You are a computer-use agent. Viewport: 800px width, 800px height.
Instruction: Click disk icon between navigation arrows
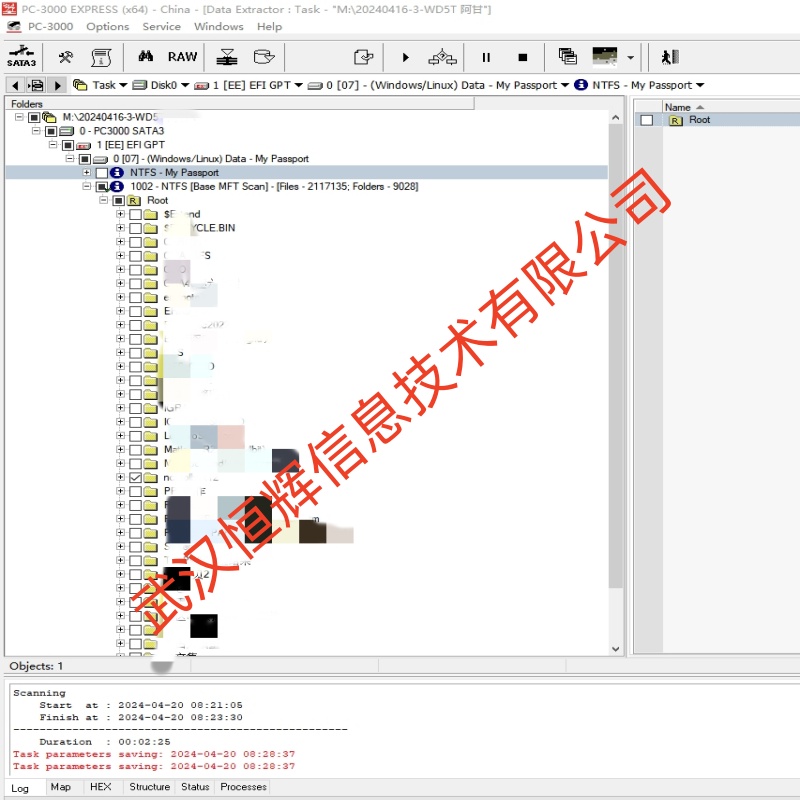pyautogui.click(x=36, y=85)
